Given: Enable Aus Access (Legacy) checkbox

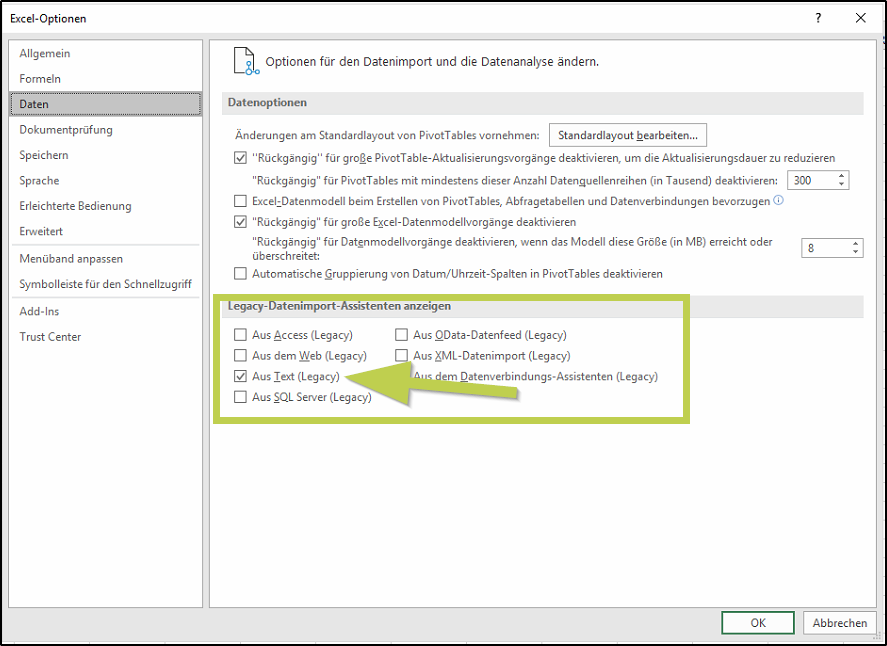Looking at the screenshot, I should pos(240,336).
